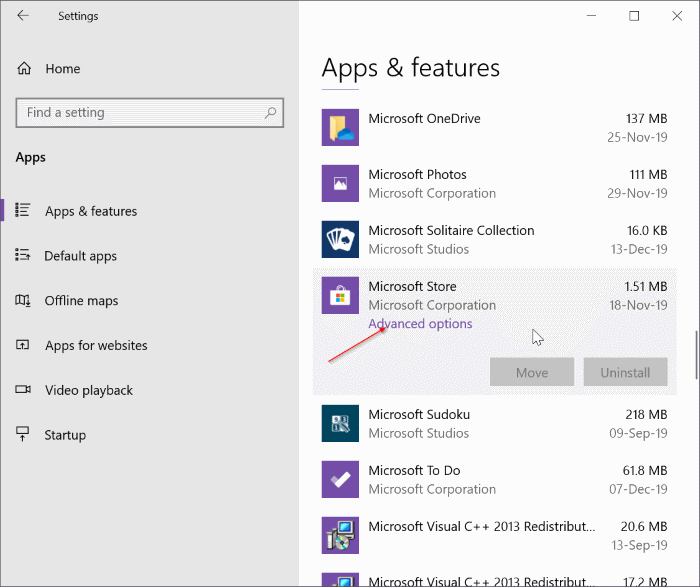Click Microsoft Studios under Sudoku
This screenshot has height=587, width=700.
pyautogui.click(x=419, y=433)
